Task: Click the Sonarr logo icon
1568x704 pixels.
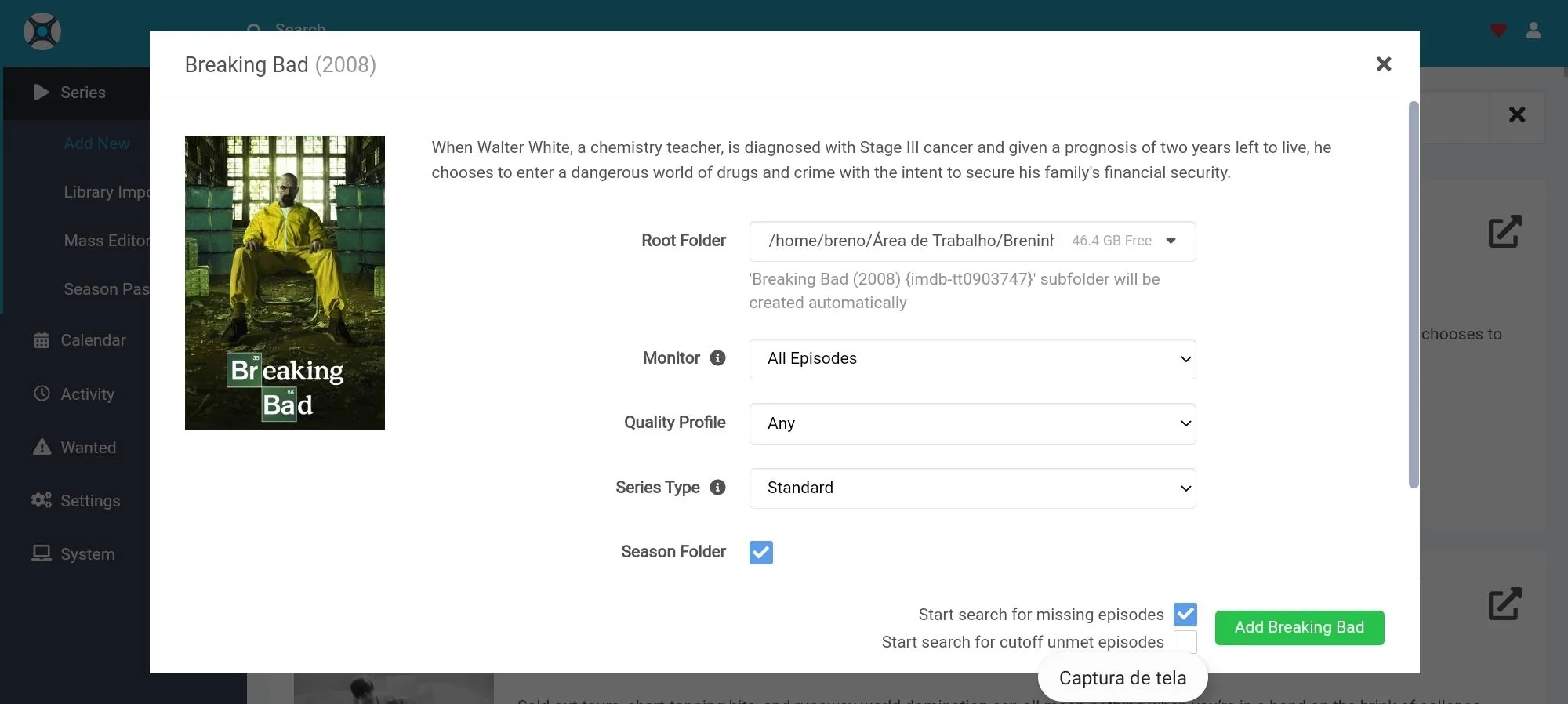Action: 42,32
